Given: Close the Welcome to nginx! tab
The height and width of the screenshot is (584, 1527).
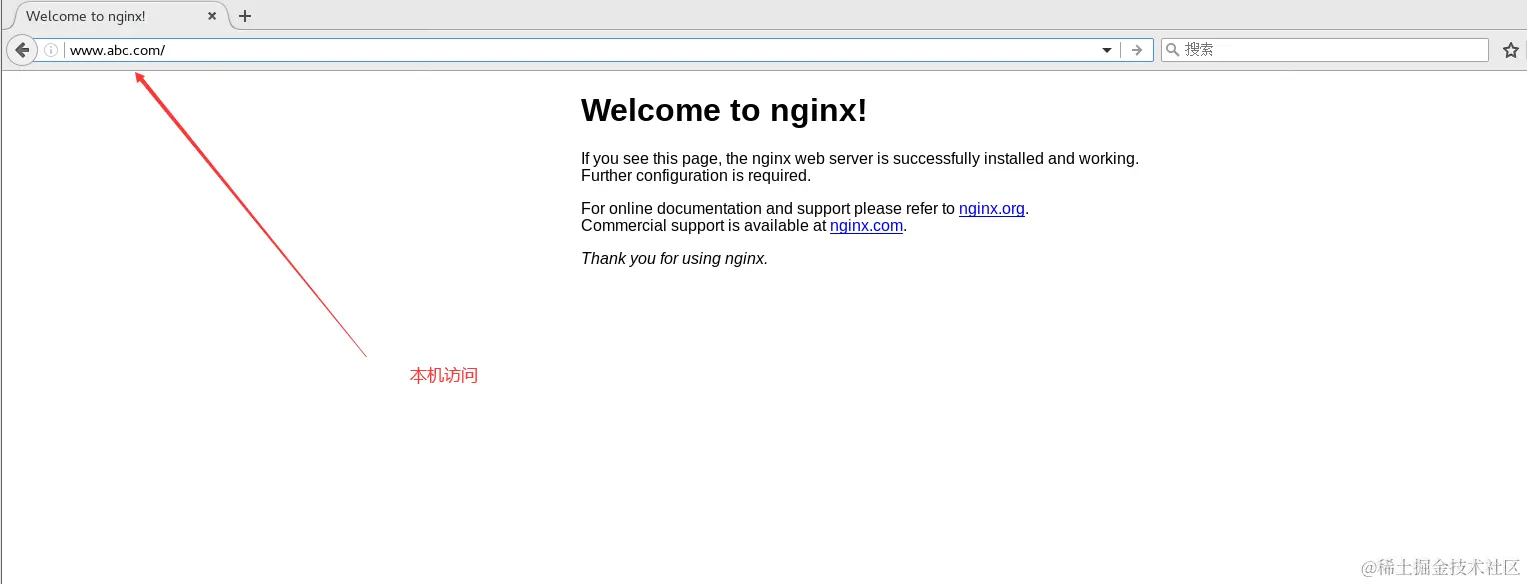Looking at the screenshot, I should 212,16.
